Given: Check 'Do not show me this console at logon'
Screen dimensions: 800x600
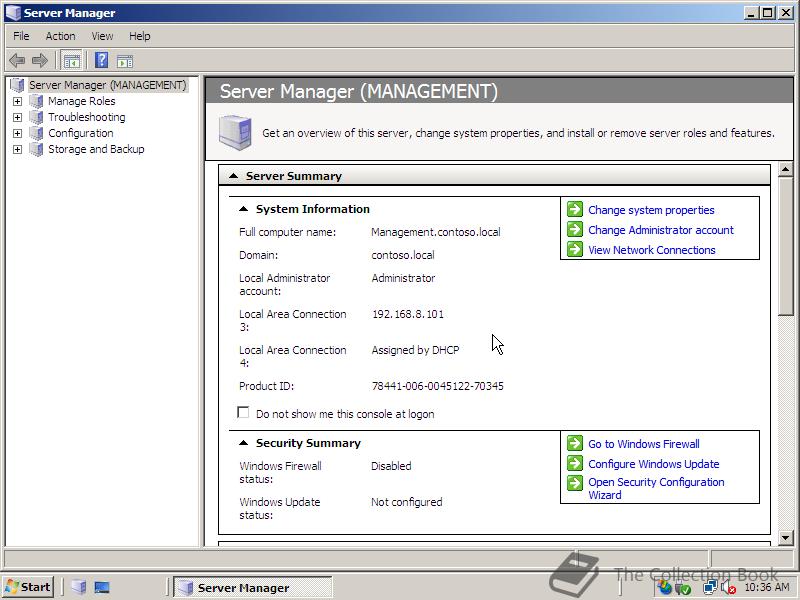Looking at the screenshot, I should tap(243, 412).
